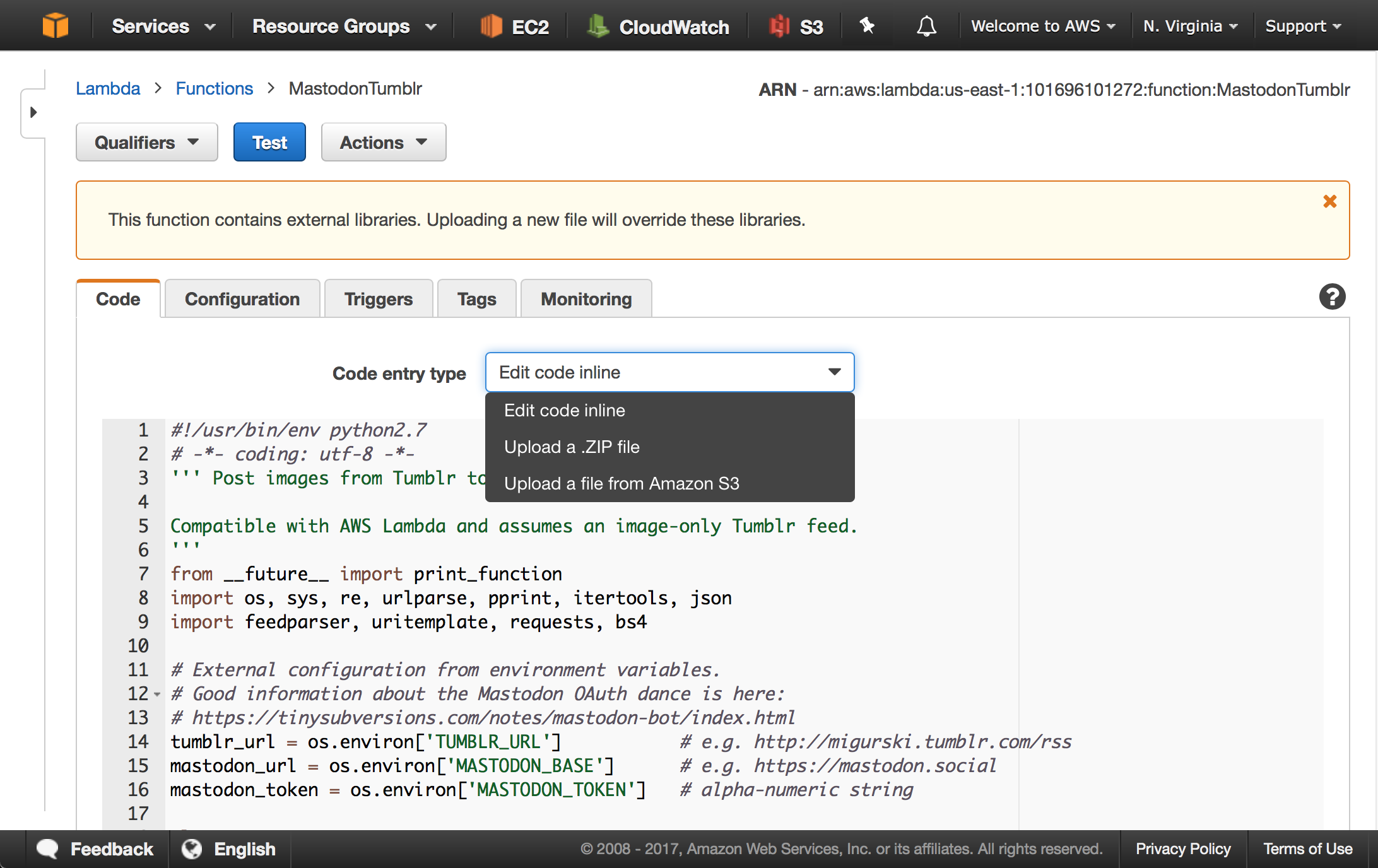The width and height of the screenshot is (1378, 868).
Task: Collapse the Code entry type combo box
Action: pyautogui.click(x=669, y=372)
